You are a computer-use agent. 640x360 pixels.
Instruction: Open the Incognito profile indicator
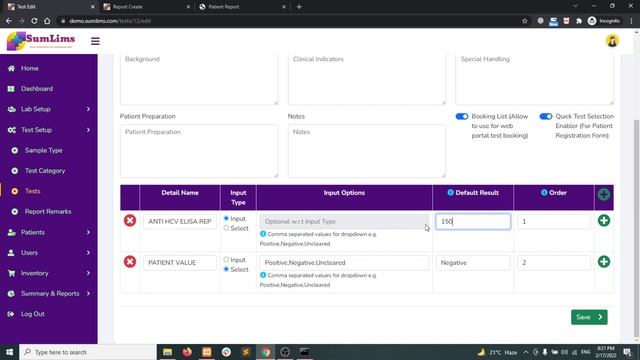click(604, 21)
